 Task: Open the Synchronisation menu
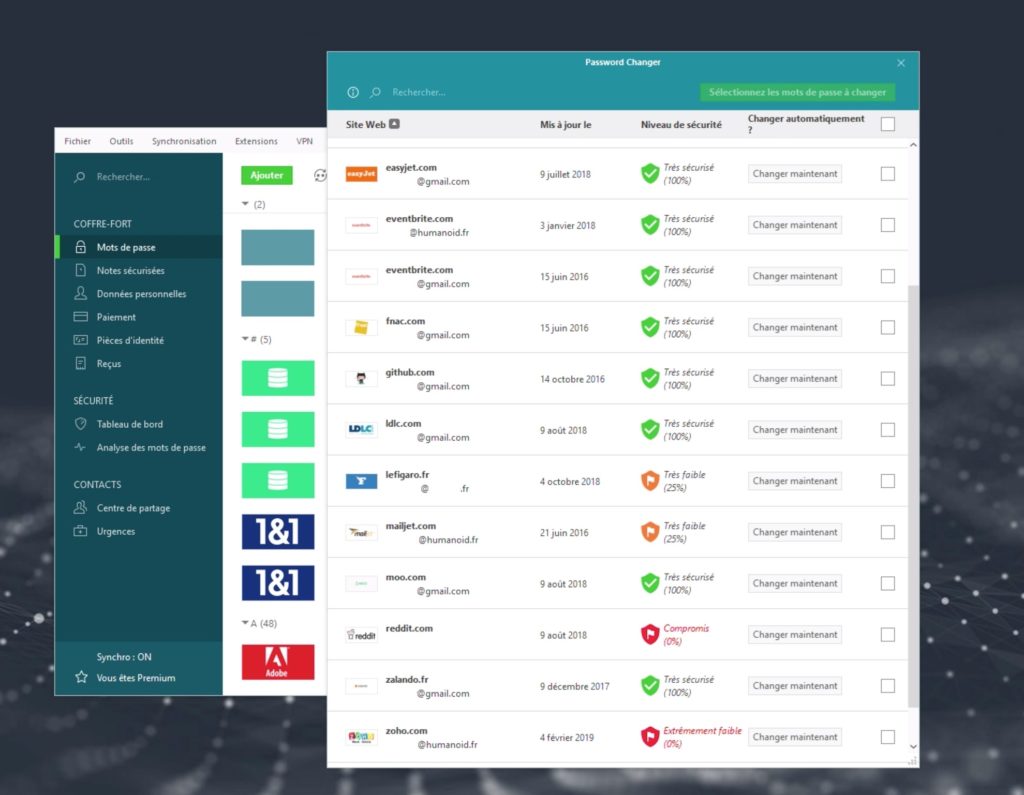point(184,141)
